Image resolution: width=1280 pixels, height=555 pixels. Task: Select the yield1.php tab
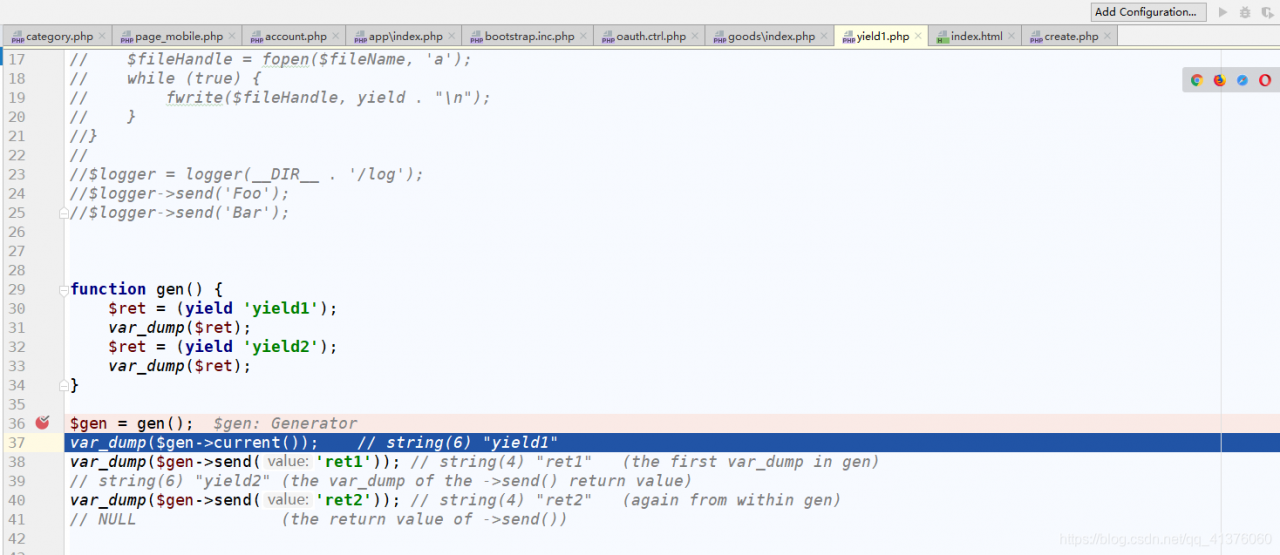pos(882,36)
